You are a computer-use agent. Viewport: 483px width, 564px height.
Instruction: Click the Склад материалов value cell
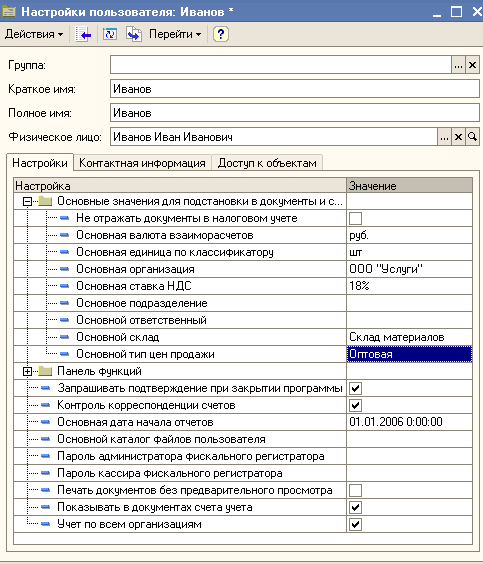[x=409, y=337]
